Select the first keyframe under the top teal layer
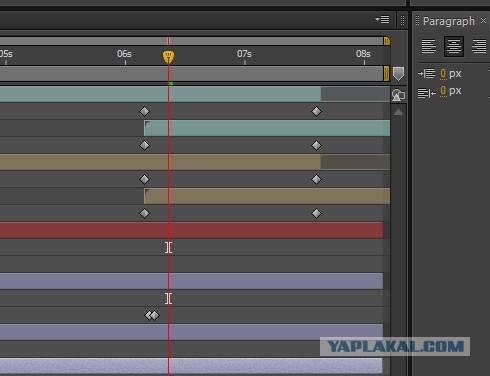The height and width of the screenshot is (376, 490). (144, 111)
